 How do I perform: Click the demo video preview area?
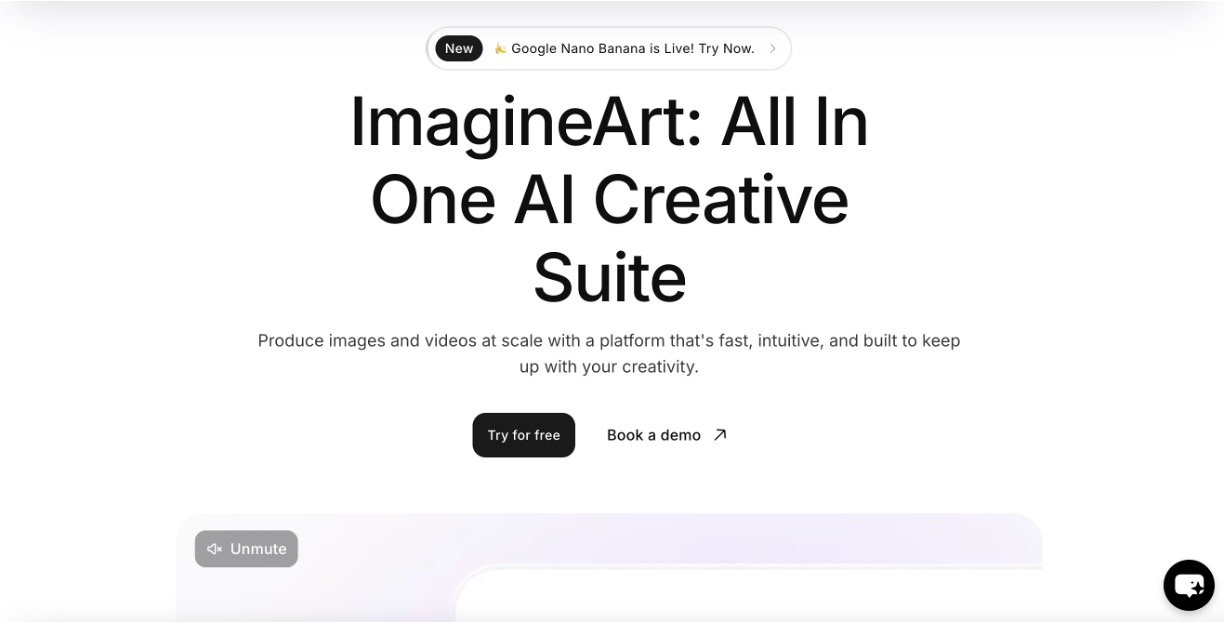pyautogui.click(x=610, y=567)
